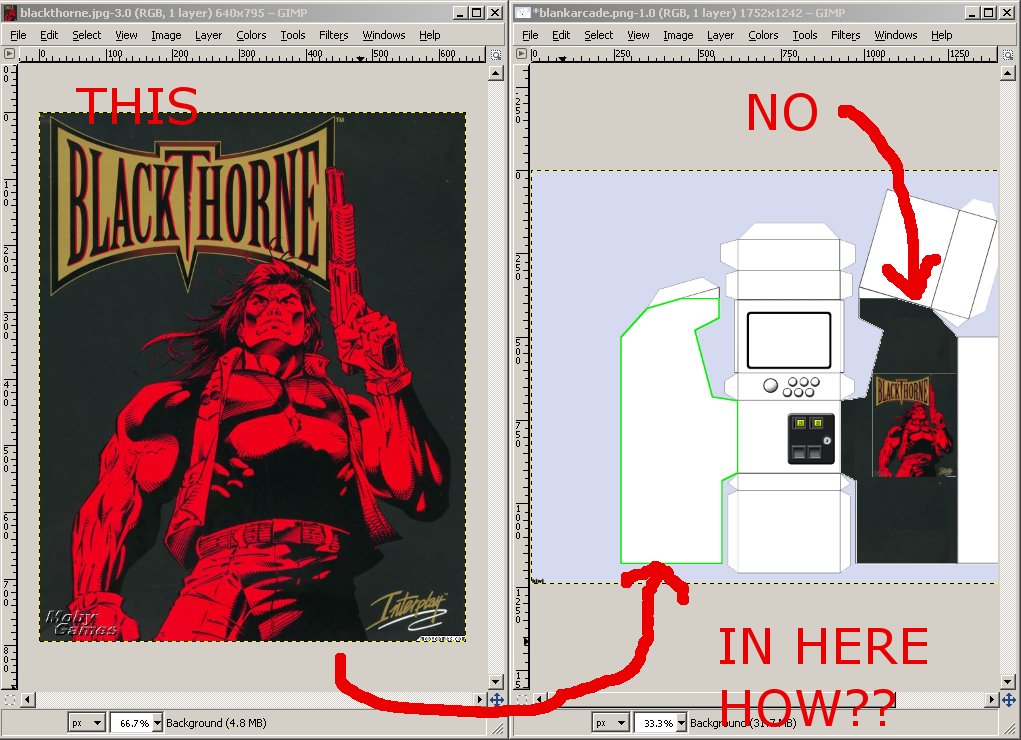Open Image menu in blackthorne.jpg window
The image size is (1021, 740).
tap(166, 35)
